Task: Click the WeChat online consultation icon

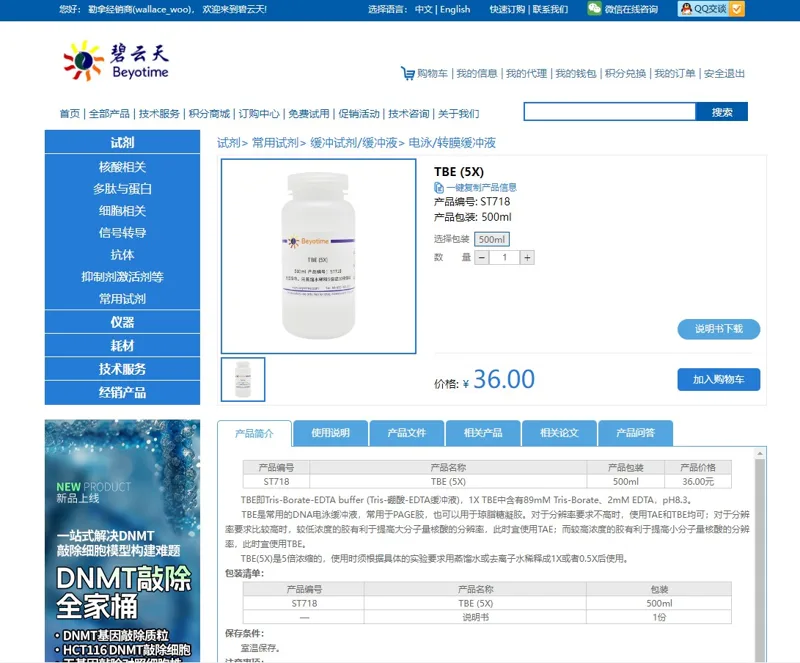Action: click(x=594, y=9)
